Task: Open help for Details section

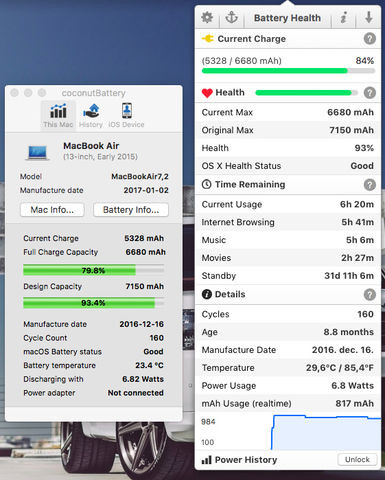Action: (369, 295)
